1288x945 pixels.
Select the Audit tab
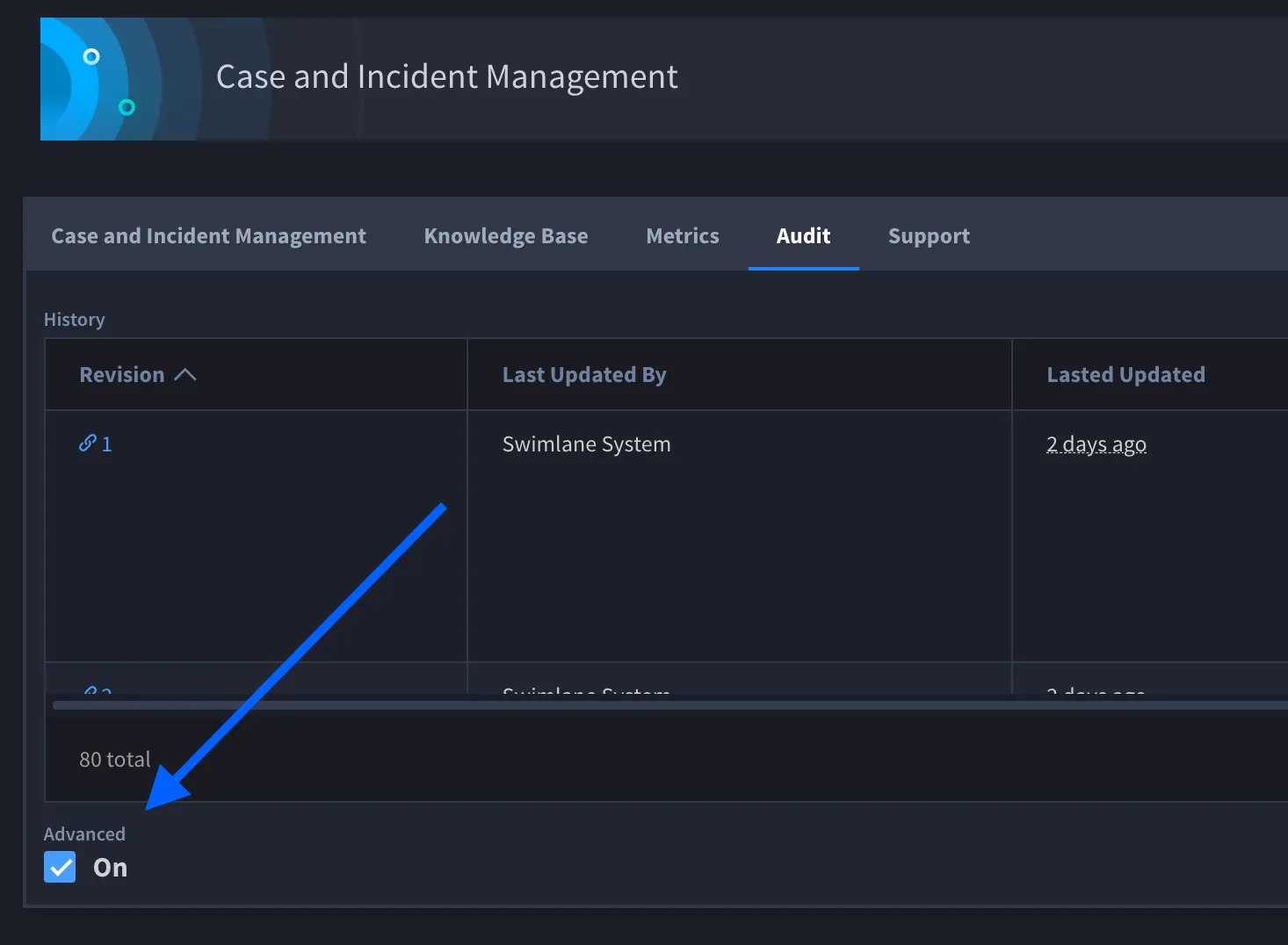(x=803, y=236)
